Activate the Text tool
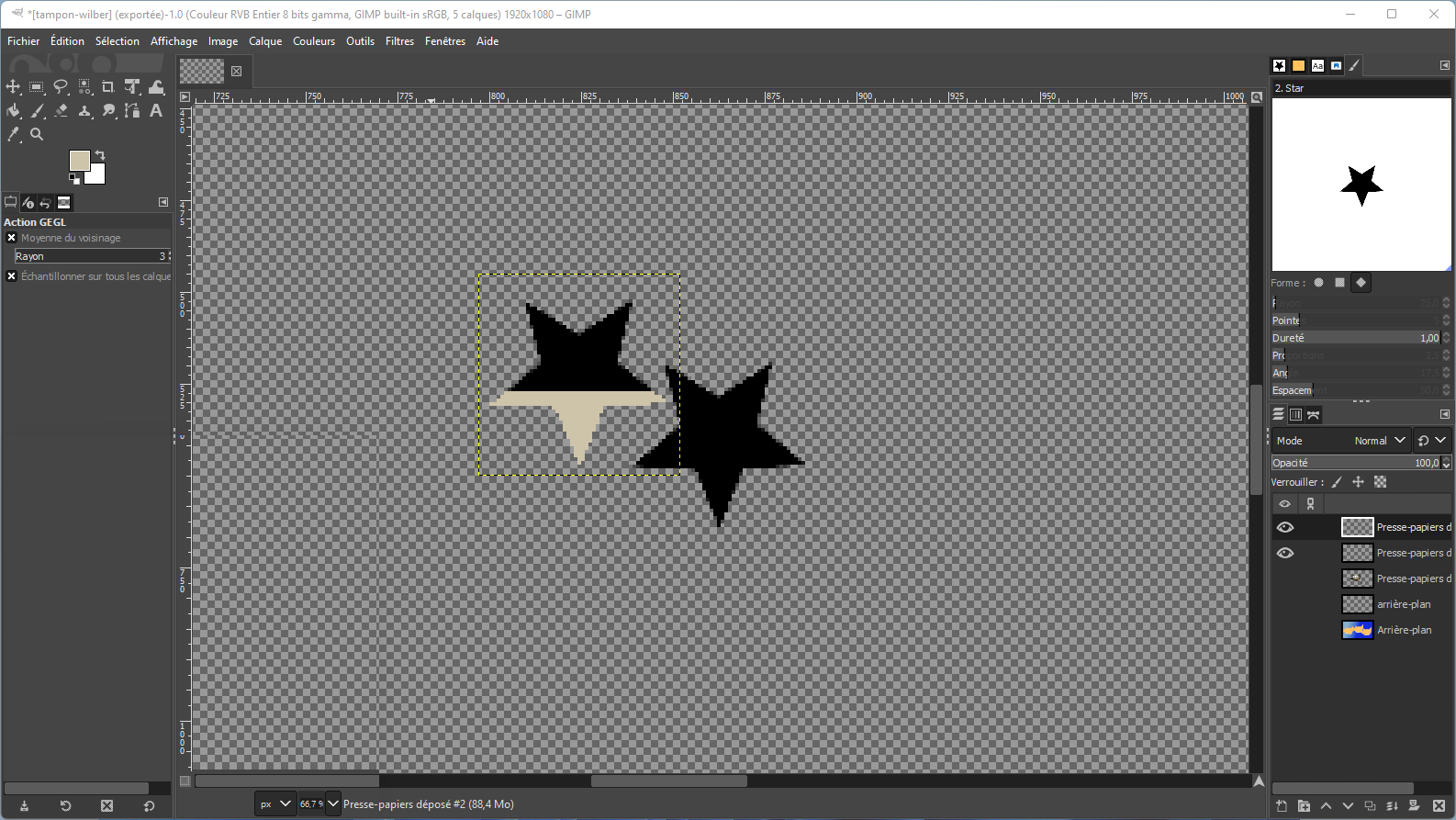Image resolution: width=1456 pixels, height=820 pixels. (x=156, y=110)
